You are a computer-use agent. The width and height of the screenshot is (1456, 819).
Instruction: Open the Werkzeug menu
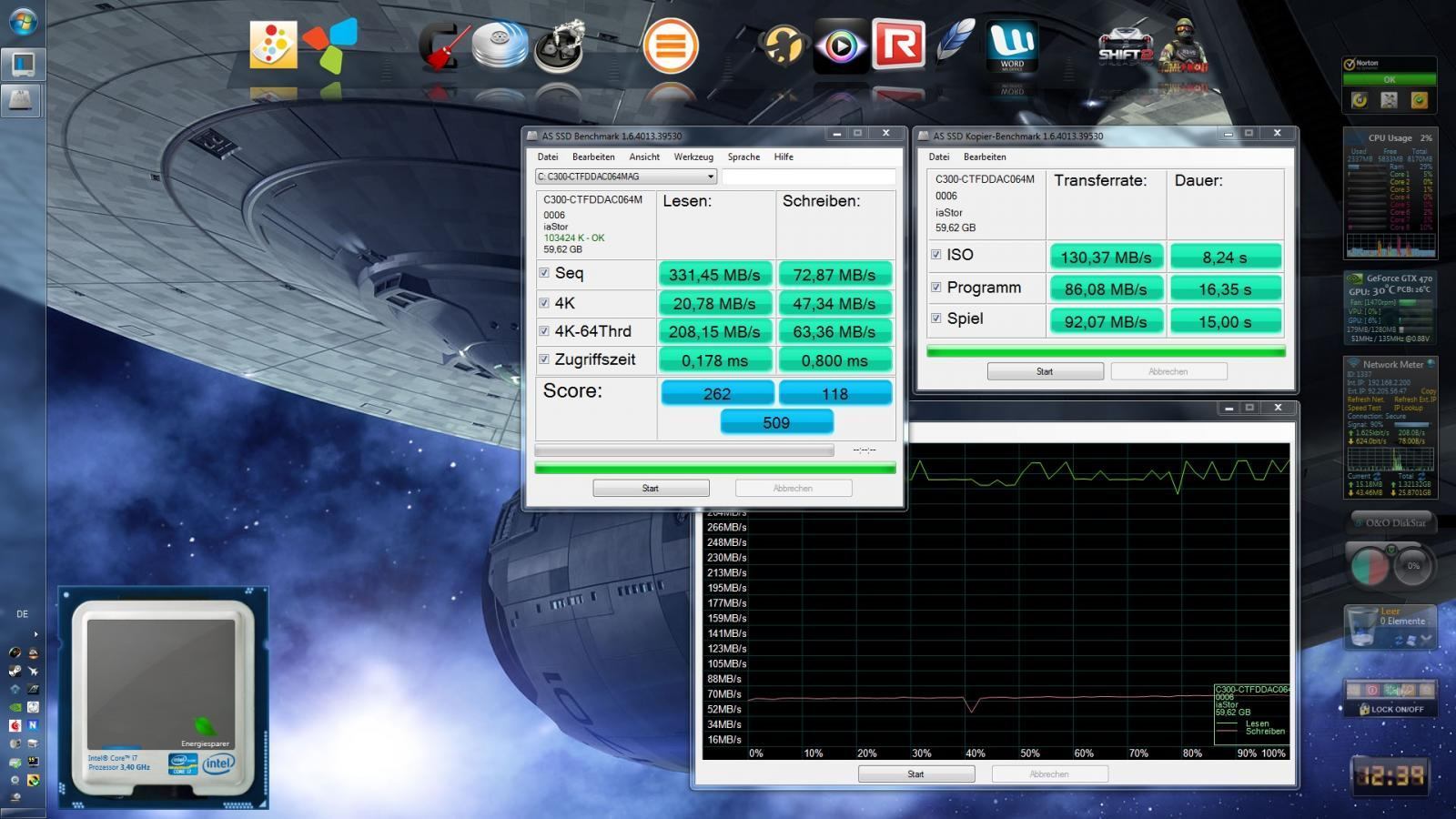click(693, 157)
